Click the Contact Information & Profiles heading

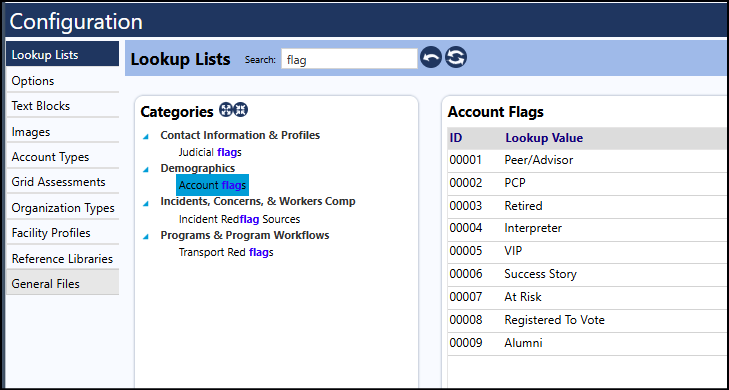[x=240, y=135]
